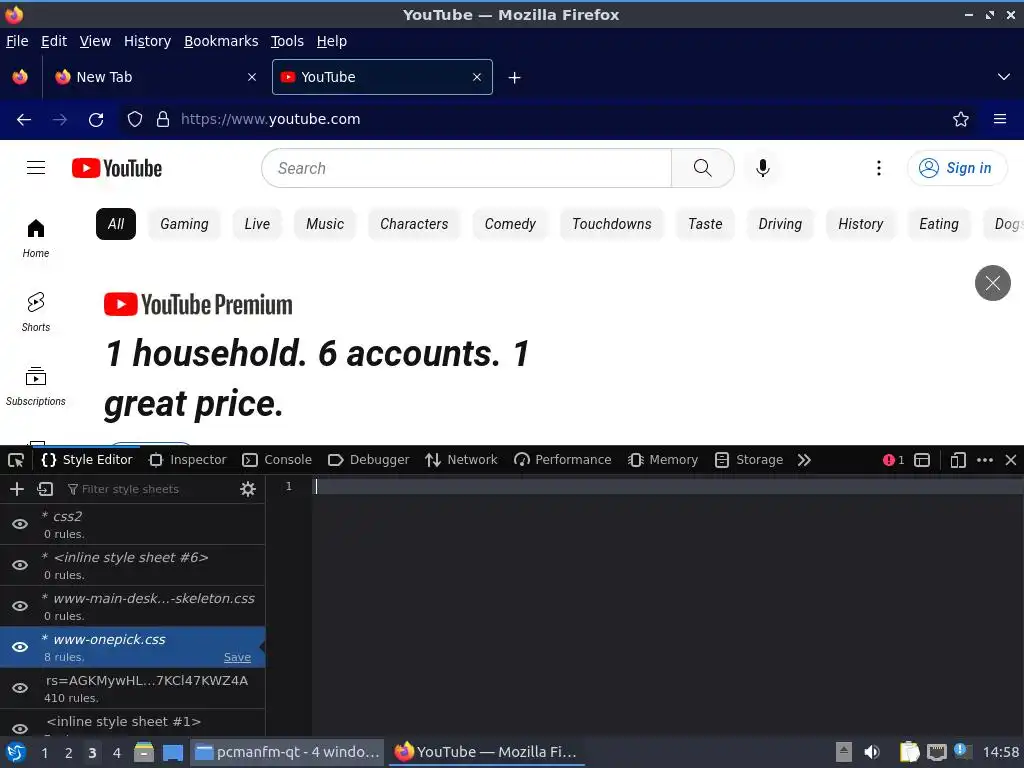Open the File menu

click(x=17, y=41)
